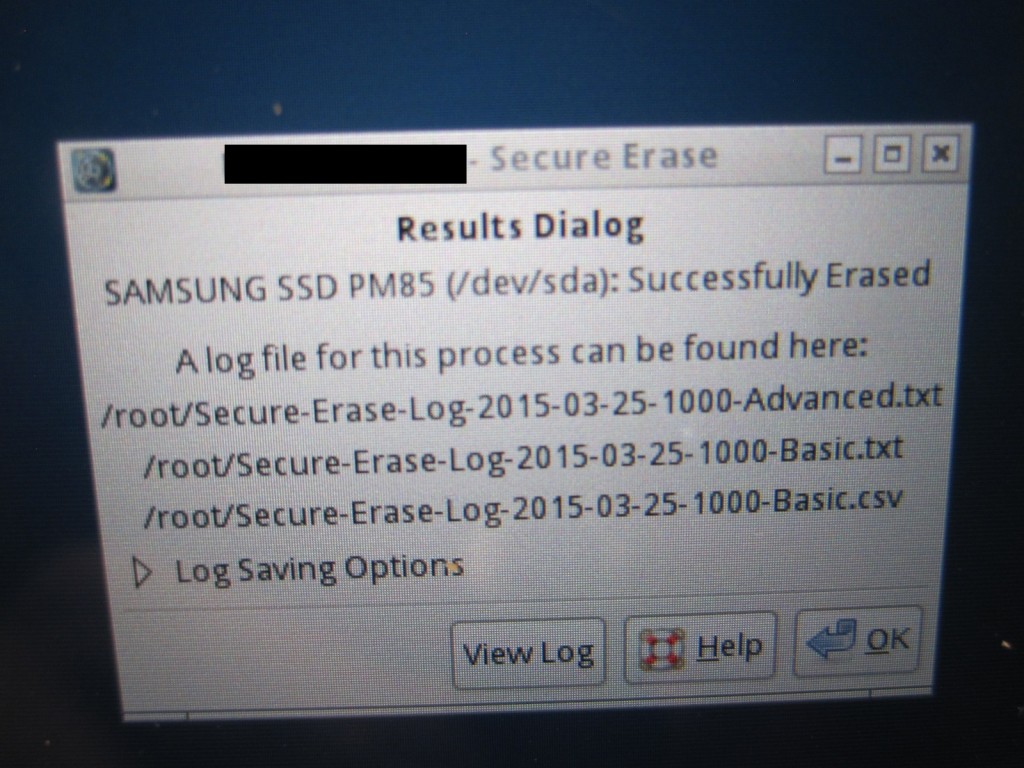This screenshot has height=768, width=1024.
Task: Click the empty area left of View Log
Action: tap(287, 656)
